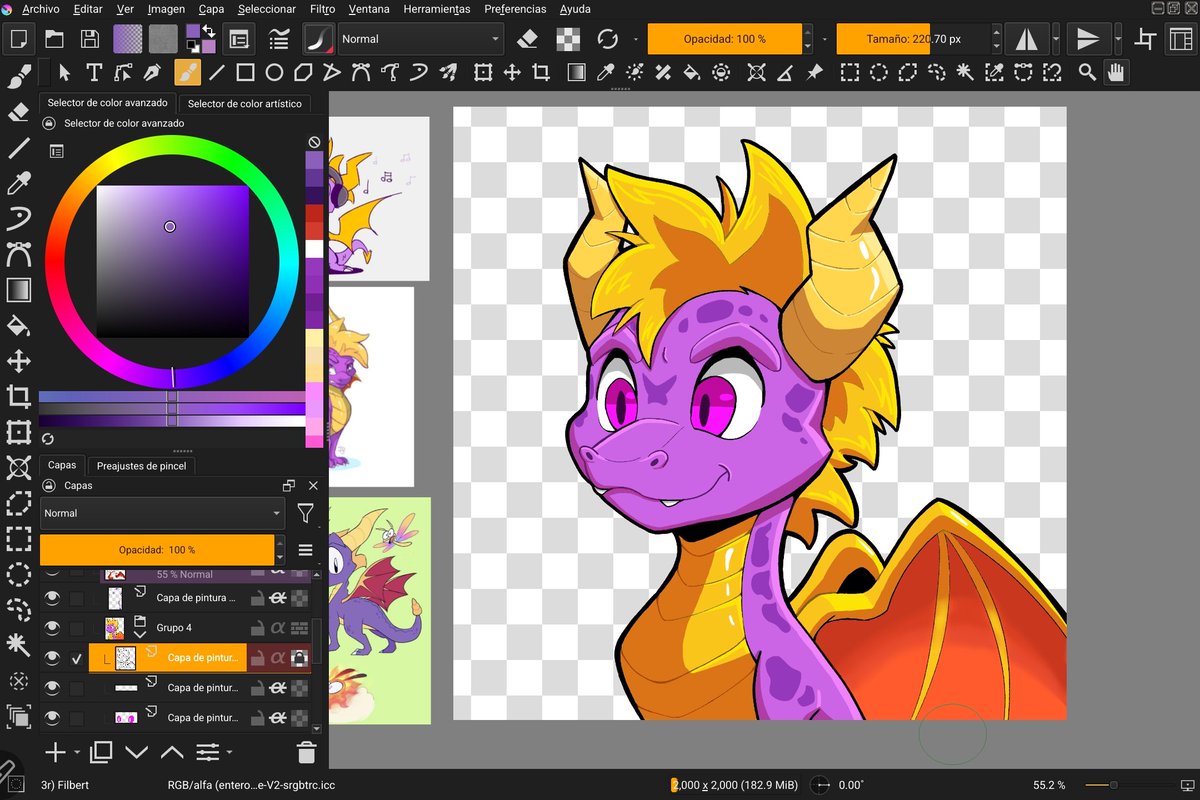Select the Text tool
Image resolution: width=1200 pixels, height=800 pixels.
click(94, 72)
